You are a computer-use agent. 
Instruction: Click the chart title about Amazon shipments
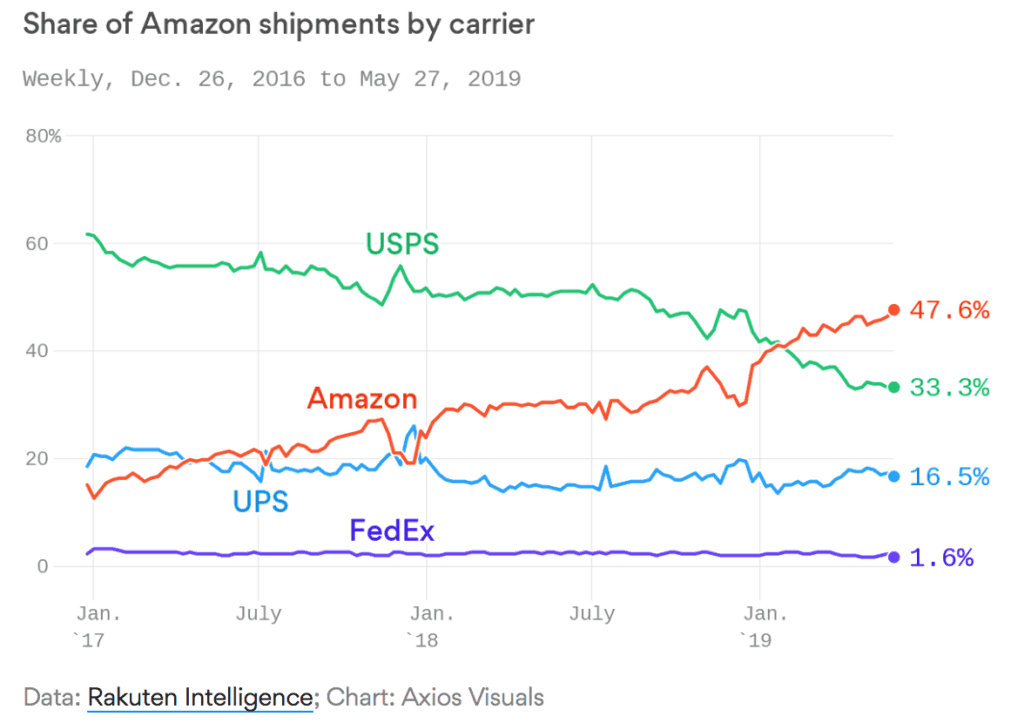(279, 25)
